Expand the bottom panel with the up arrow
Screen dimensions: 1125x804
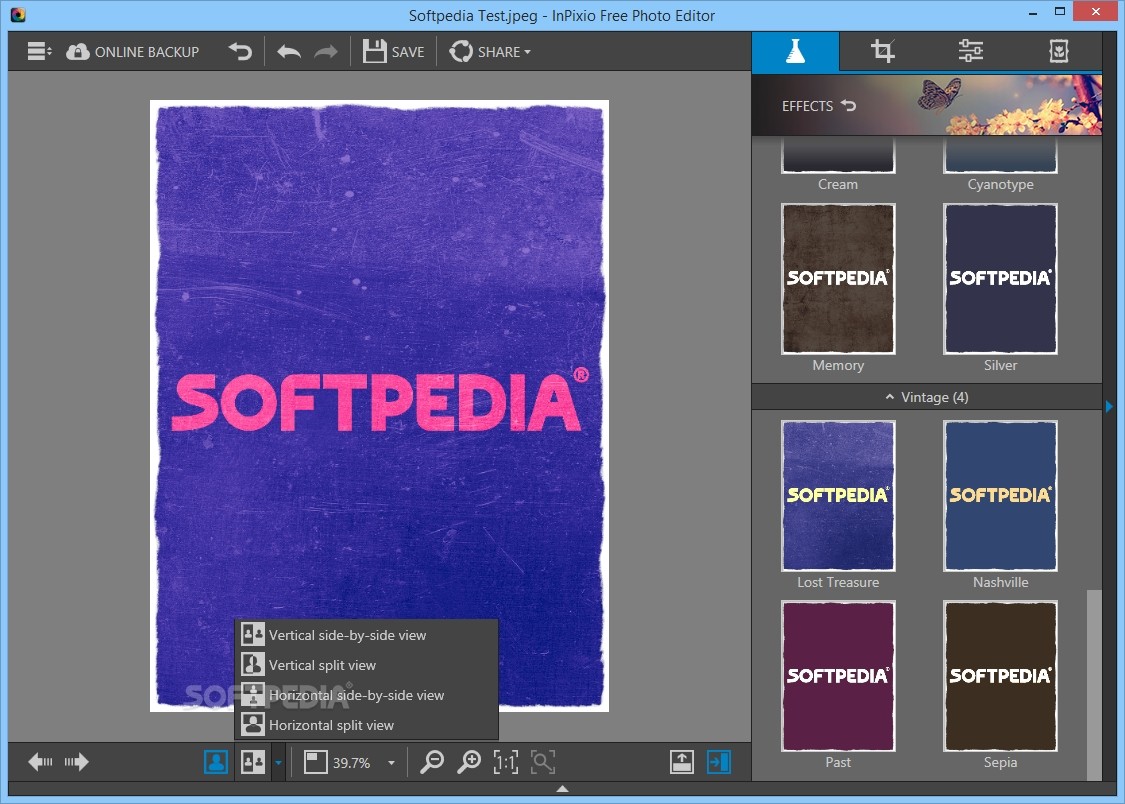[x=562, y=789]
